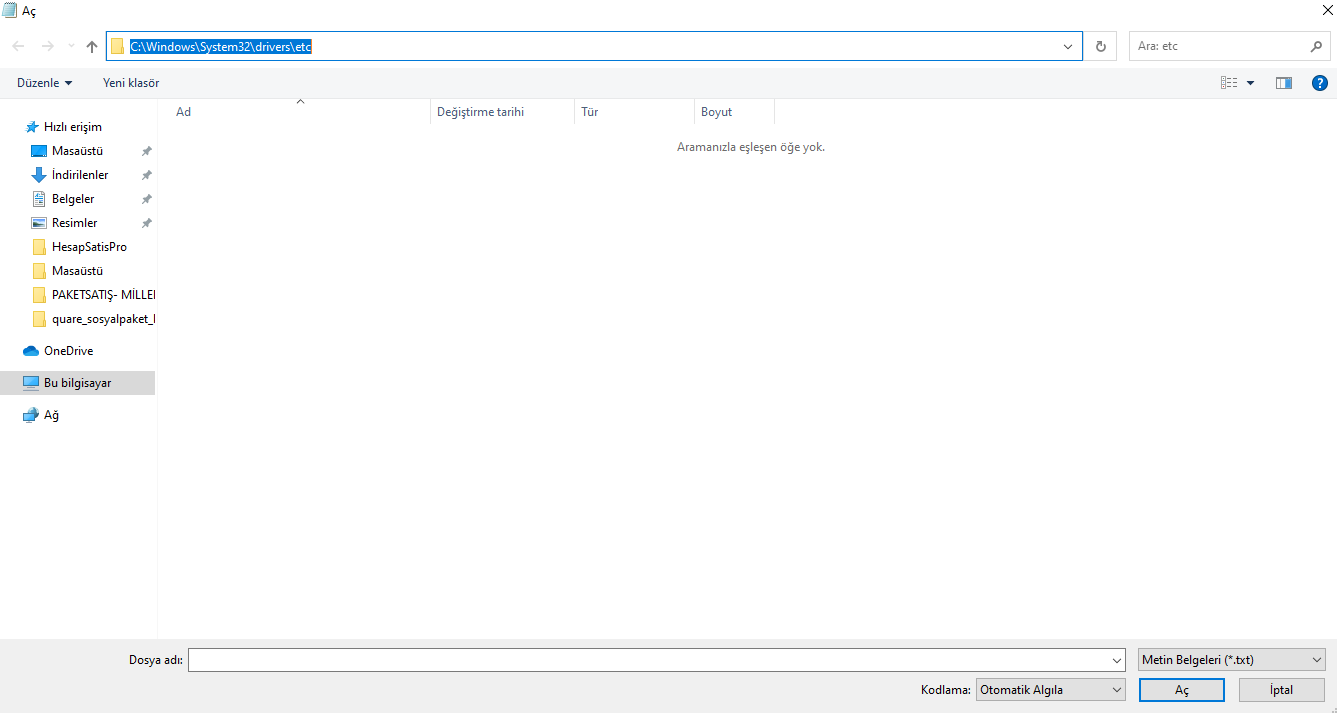Open the Düzenle menu
Image resolution: width=1337 pixels, height=713 pixels.
[45, 83]
